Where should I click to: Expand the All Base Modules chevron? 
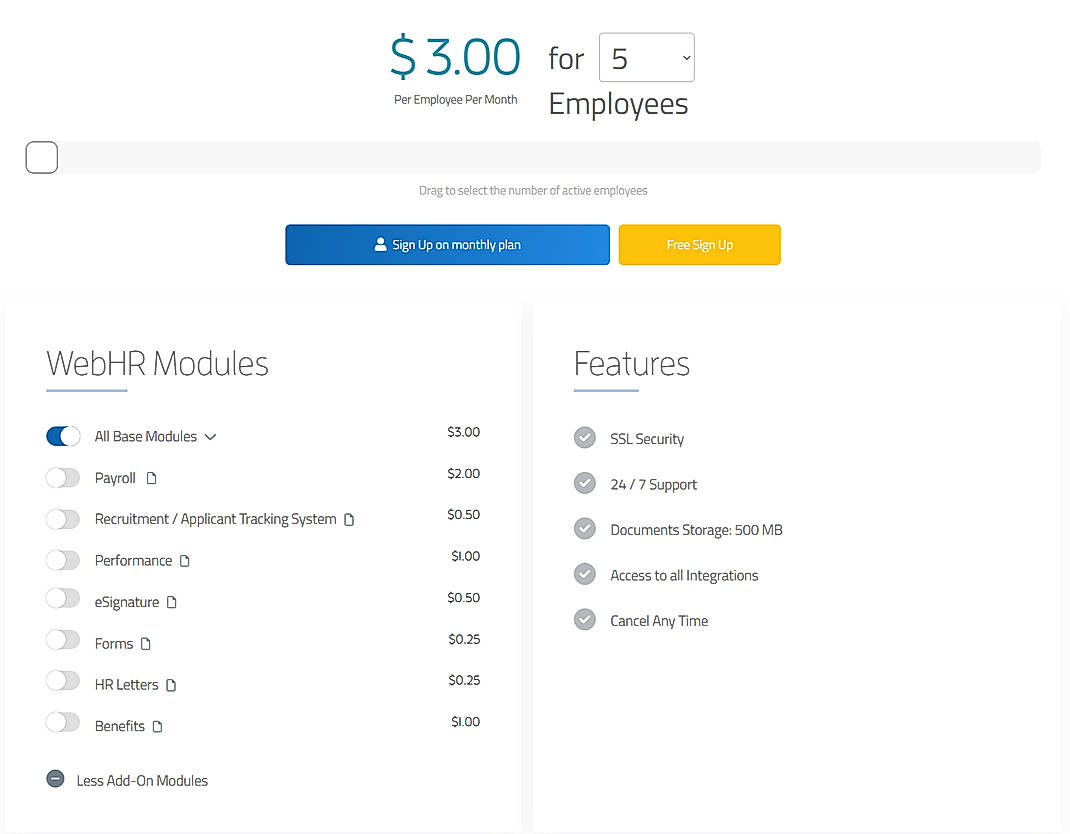(x=210, y=437)
